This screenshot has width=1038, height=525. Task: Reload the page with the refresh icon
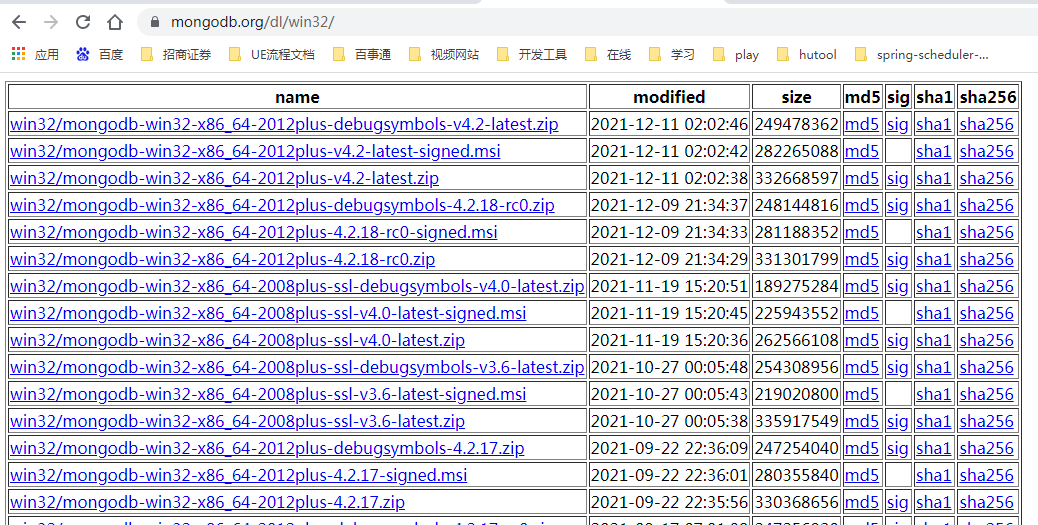click(83, 22)
